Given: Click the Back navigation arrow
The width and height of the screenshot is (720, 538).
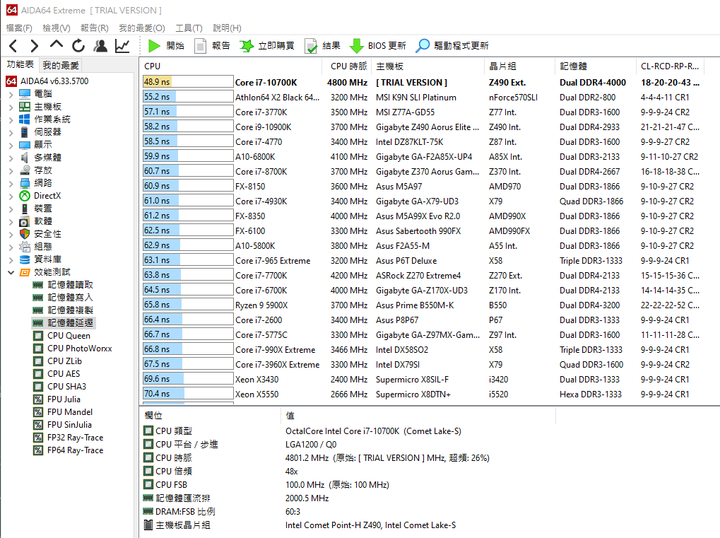Looking at the screenshot, I should coord(13,46).
